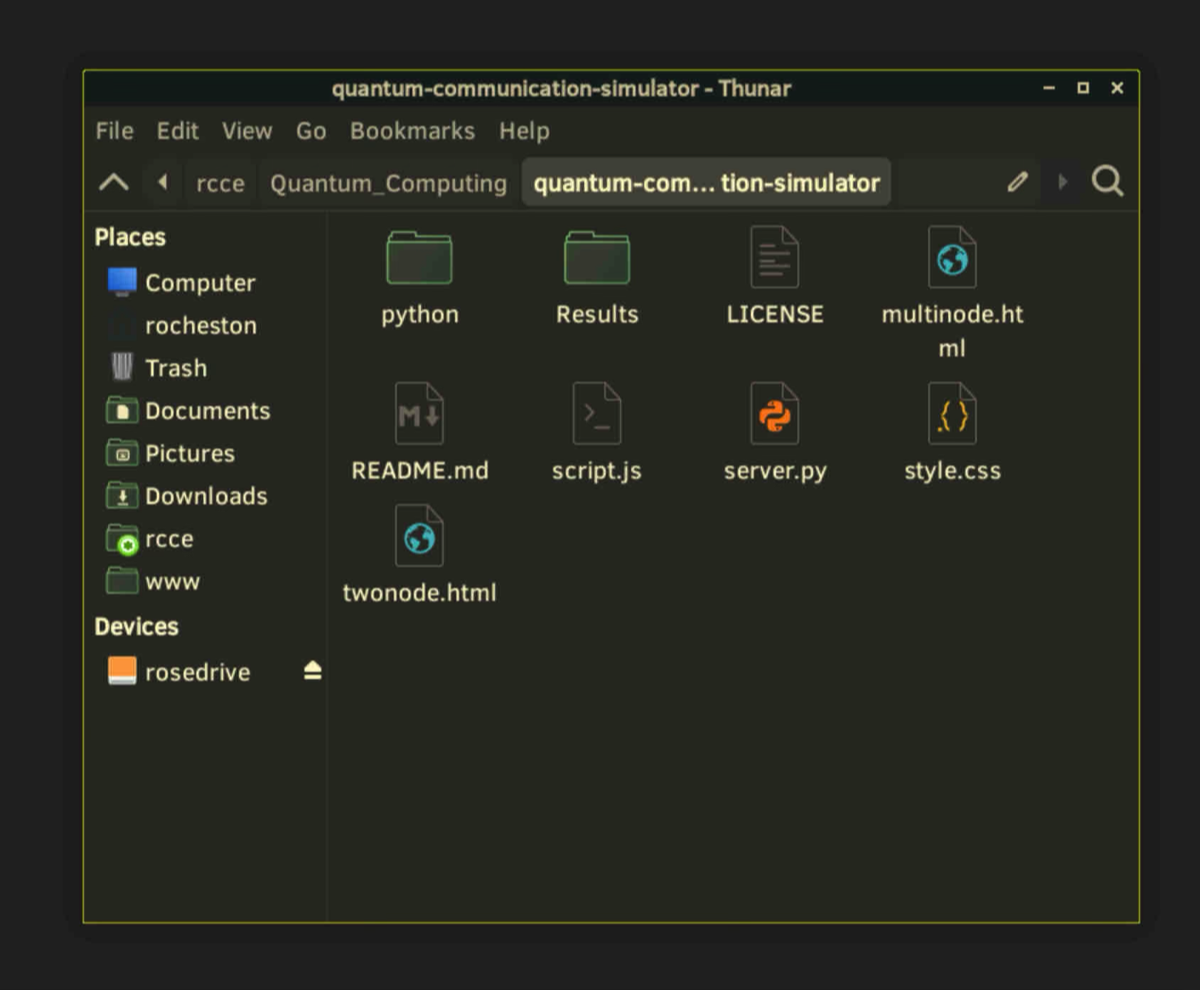
Task: Select the README.md markdown file icon
Action: pos(419,414)
